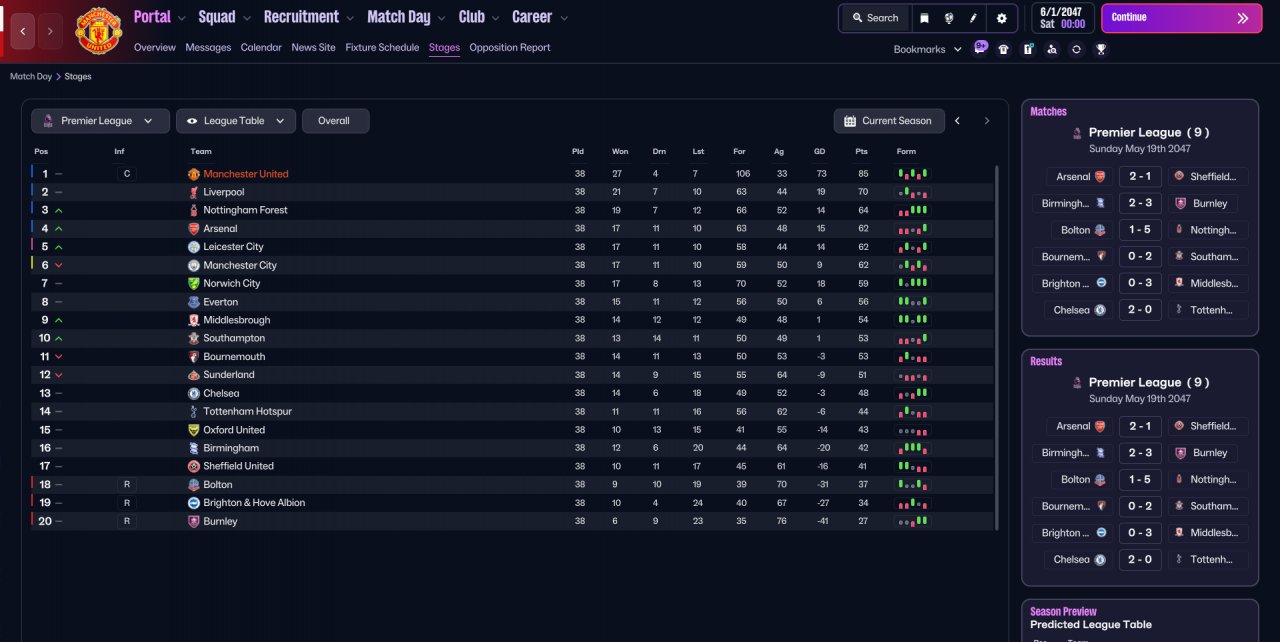Go forward with the right arrow navigation button
This screenshot has width=1280, height=642.
50,31
